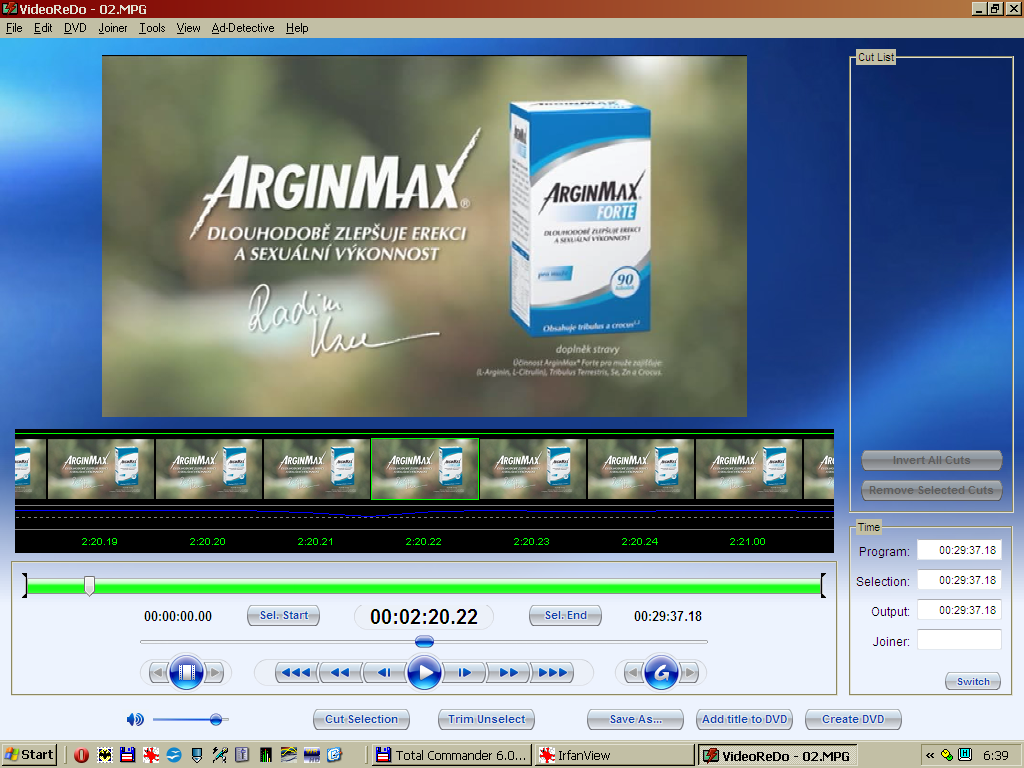Expand hidden system tray icons chevron
Viewport: 1024px width, 768px height.
point(929,755)
